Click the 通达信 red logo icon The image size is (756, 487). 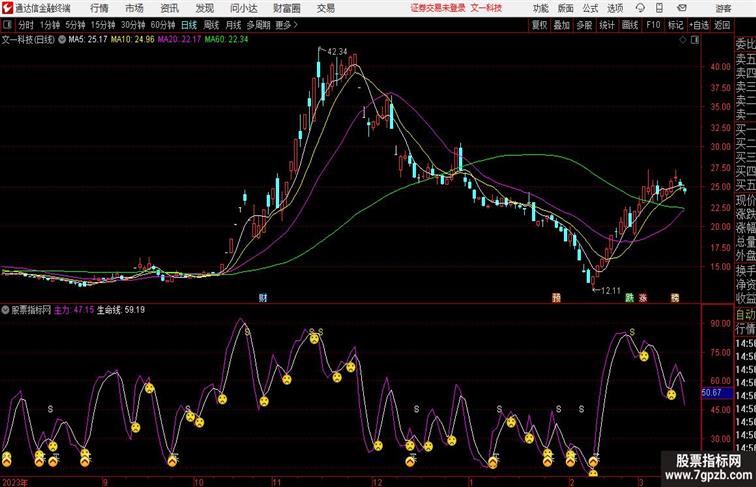click(8, 8)
